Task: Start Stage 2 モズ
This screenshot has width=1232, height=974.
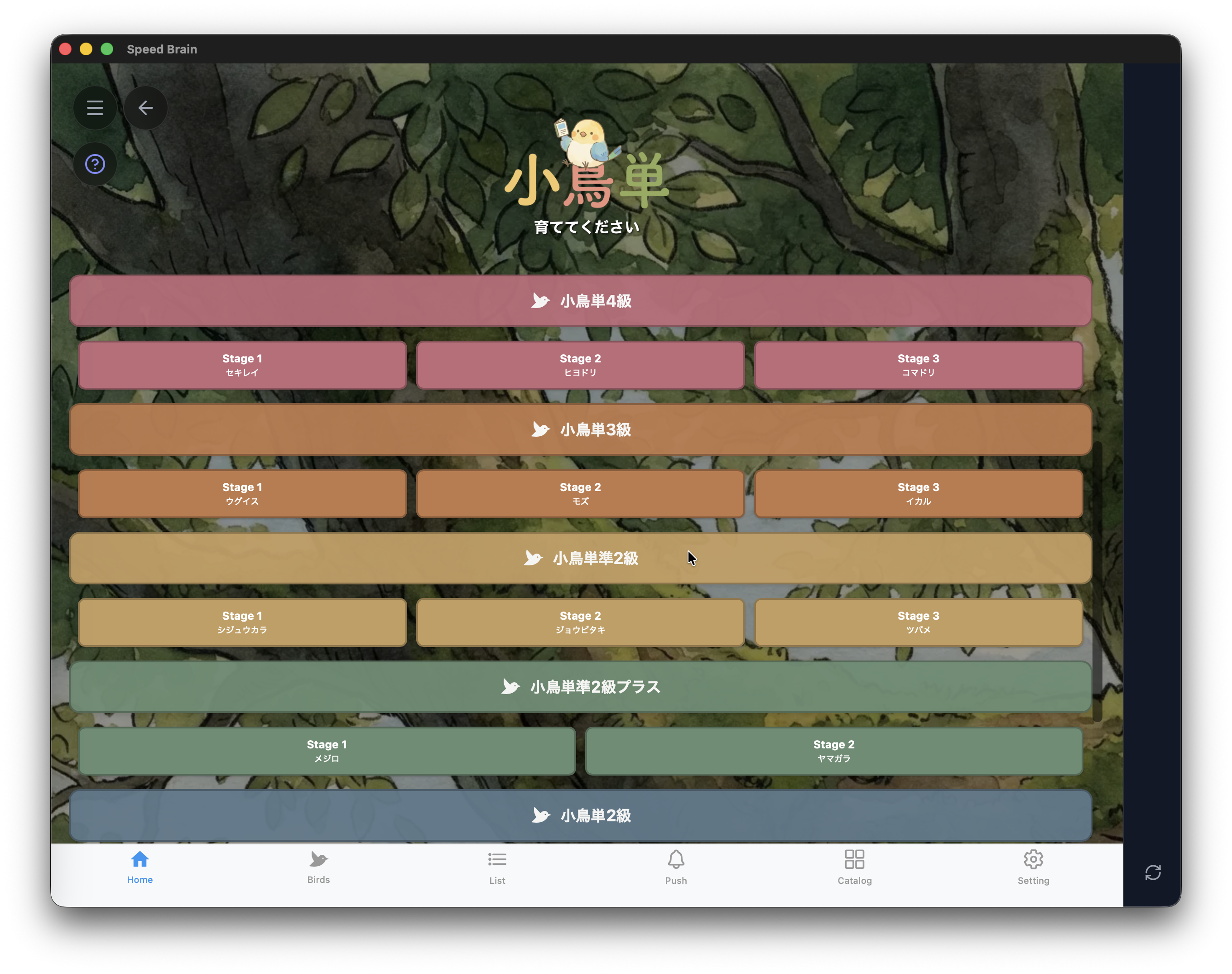Action: (x=580, y=493)
